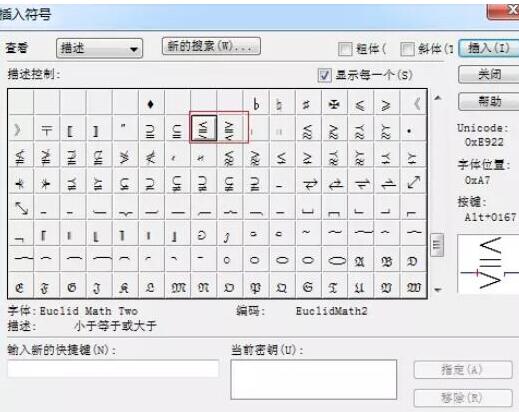Click the 当前密钥(U) list box
Viewport: 519px width, 412px height.
pos(313,379)
